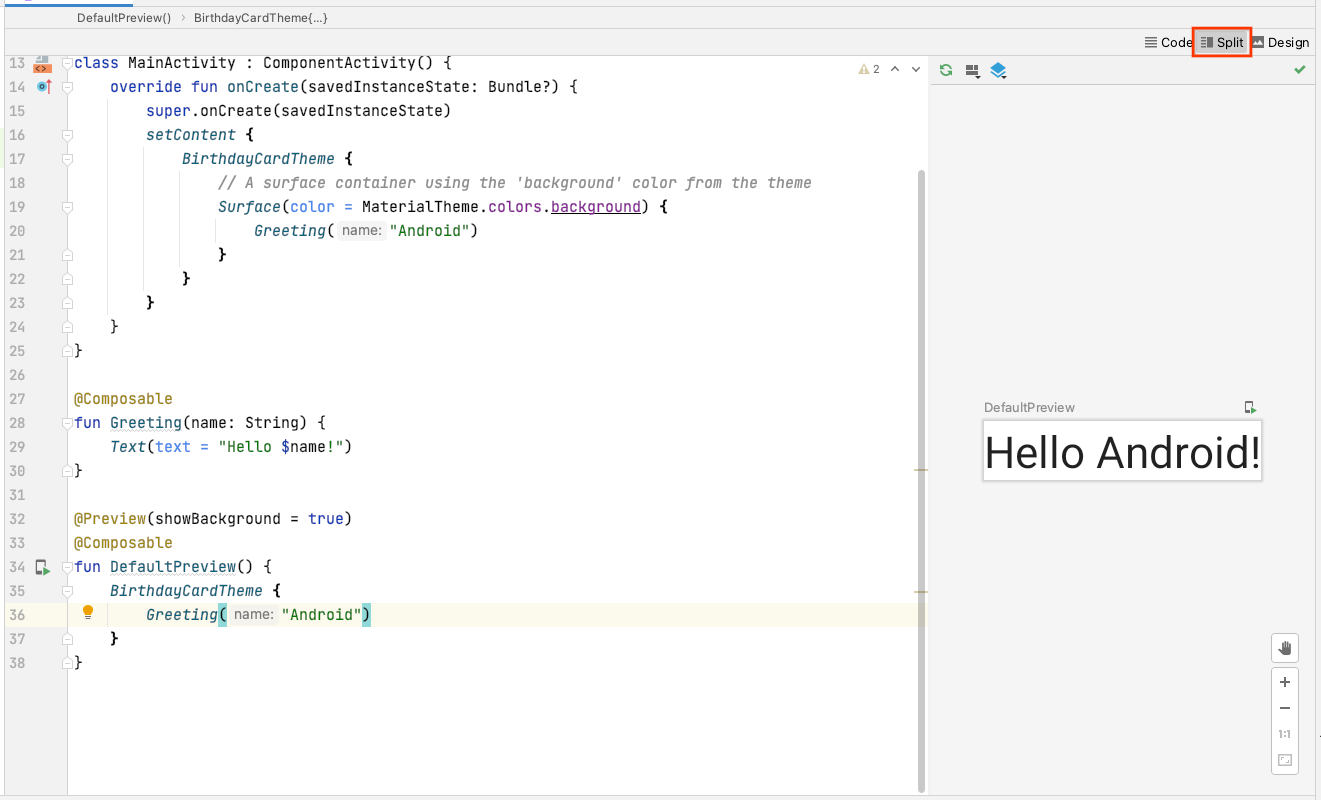Deploy DefaultPreview using icon above preview

click(1250, 407)
